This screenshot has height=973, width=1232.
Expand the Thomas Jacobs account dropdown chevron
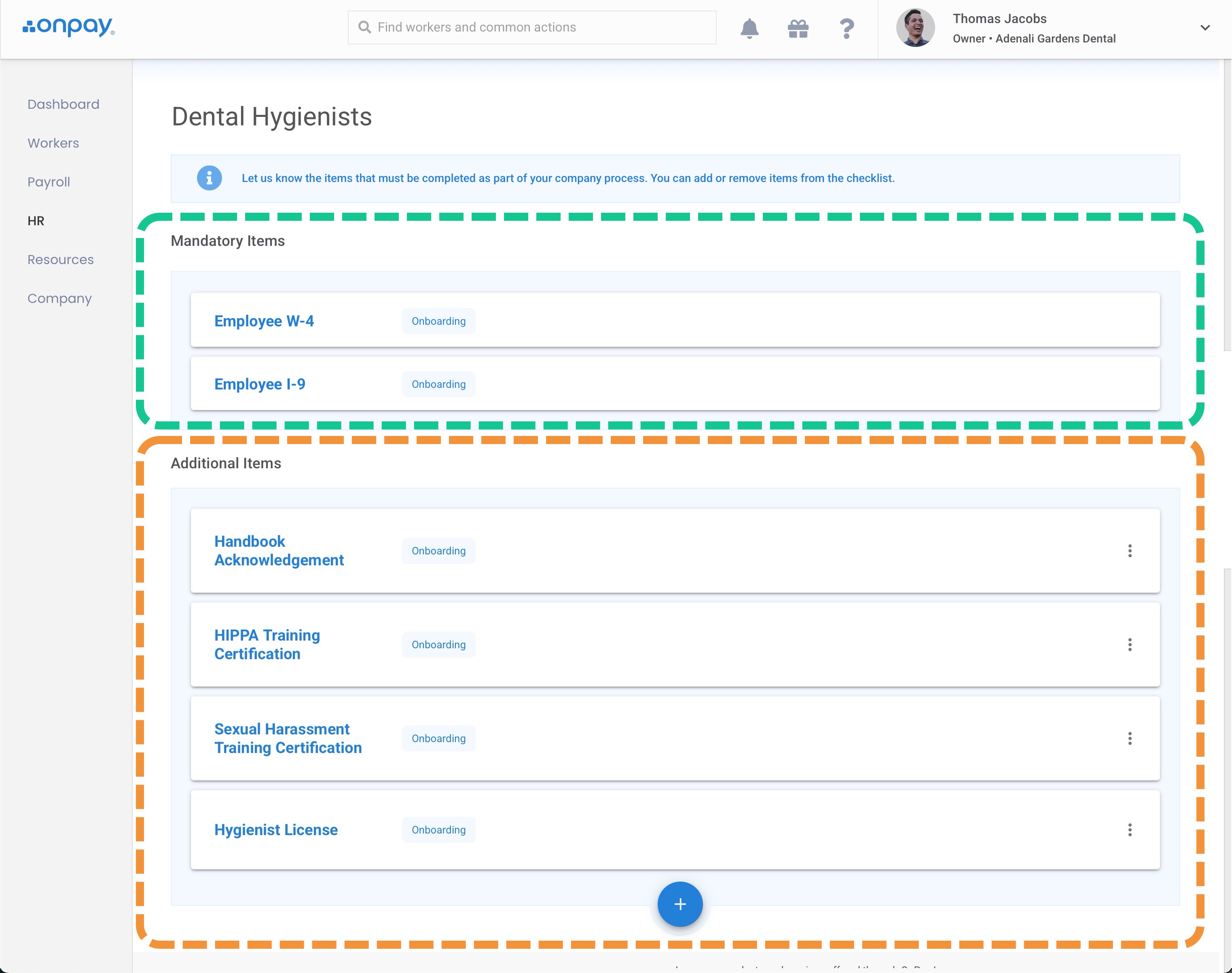coord(1204,28)
